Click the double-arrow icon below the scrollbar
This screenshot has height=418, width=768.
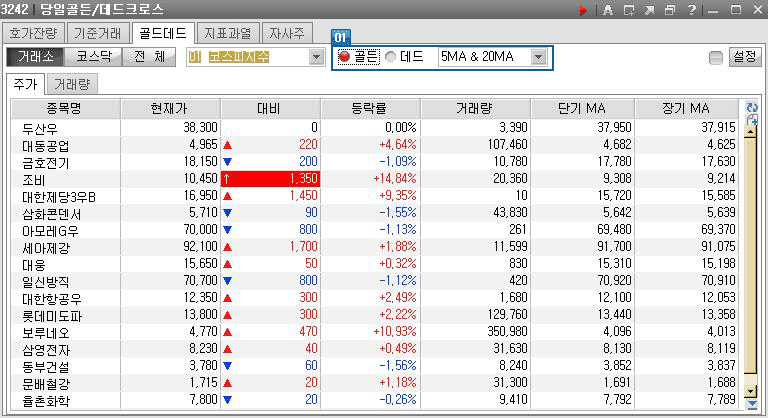pyautogui.click(x=752, y=403)
